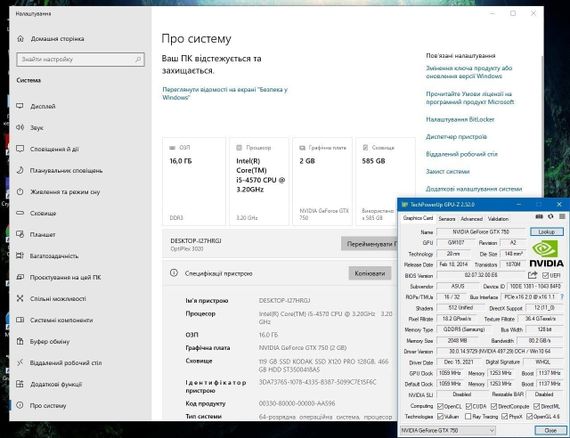The image size is (570, 438).
Task: Click BIOS export share icon in GPU-Z
Action: 533,275
